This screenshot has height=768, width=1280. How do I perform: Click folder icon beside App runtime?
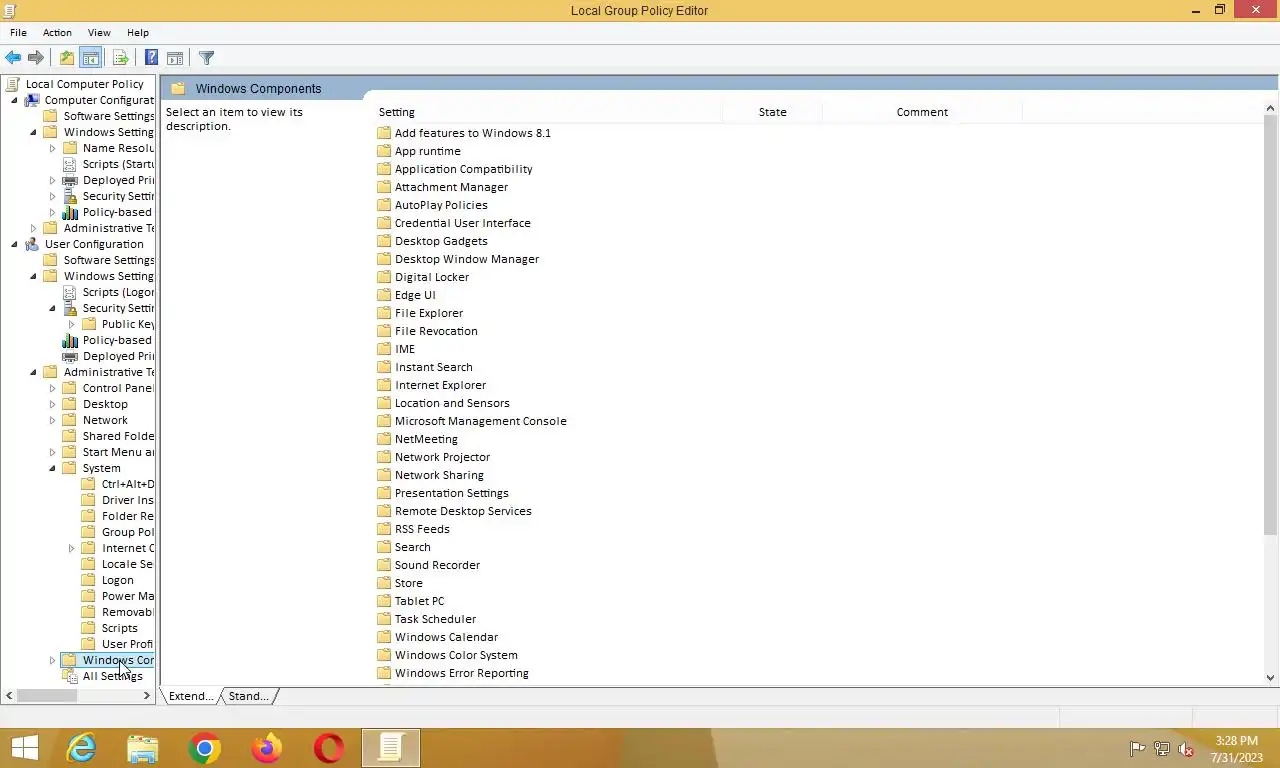pos(384,151)
